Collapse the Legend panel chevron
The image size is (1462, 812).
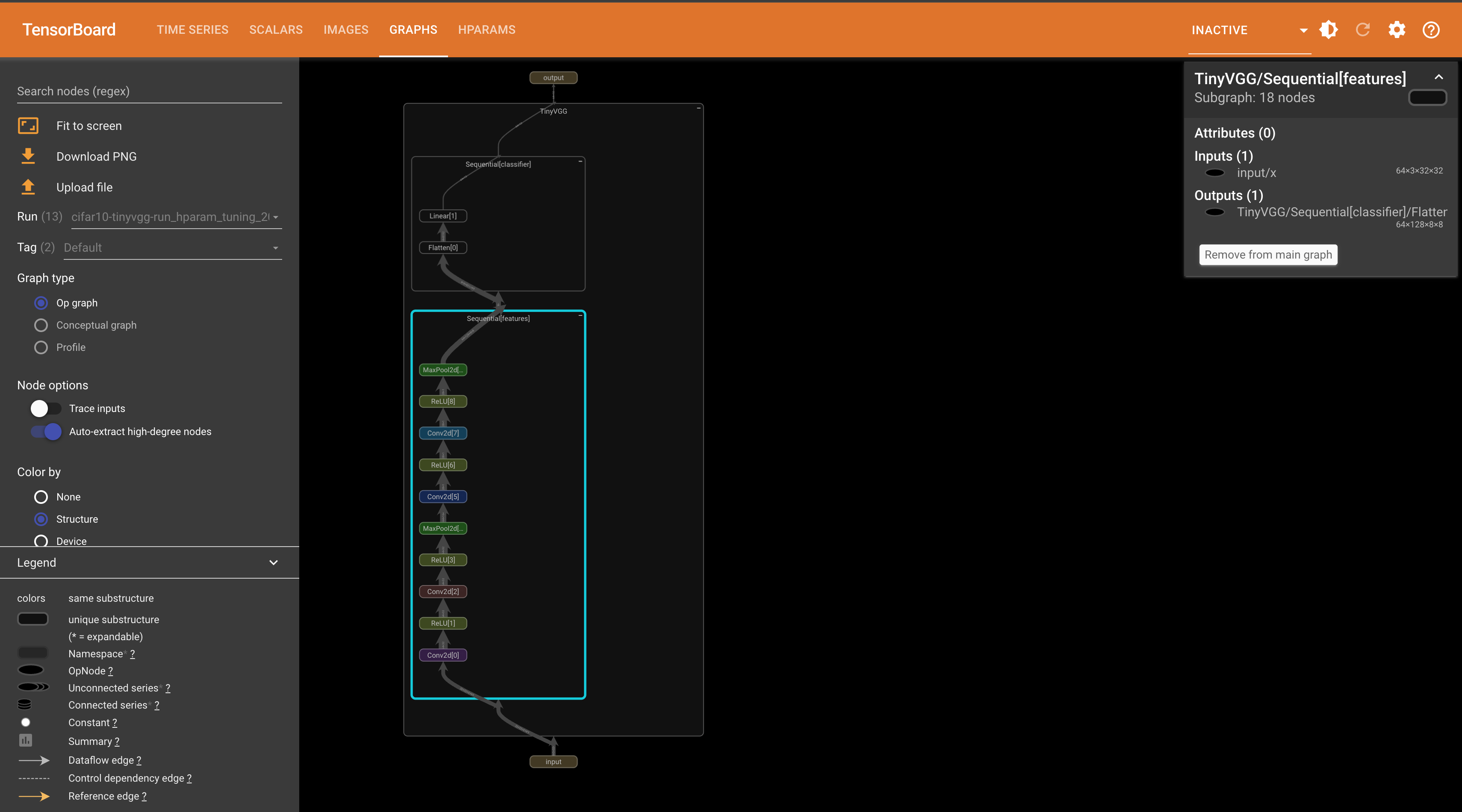pos(274,562)
